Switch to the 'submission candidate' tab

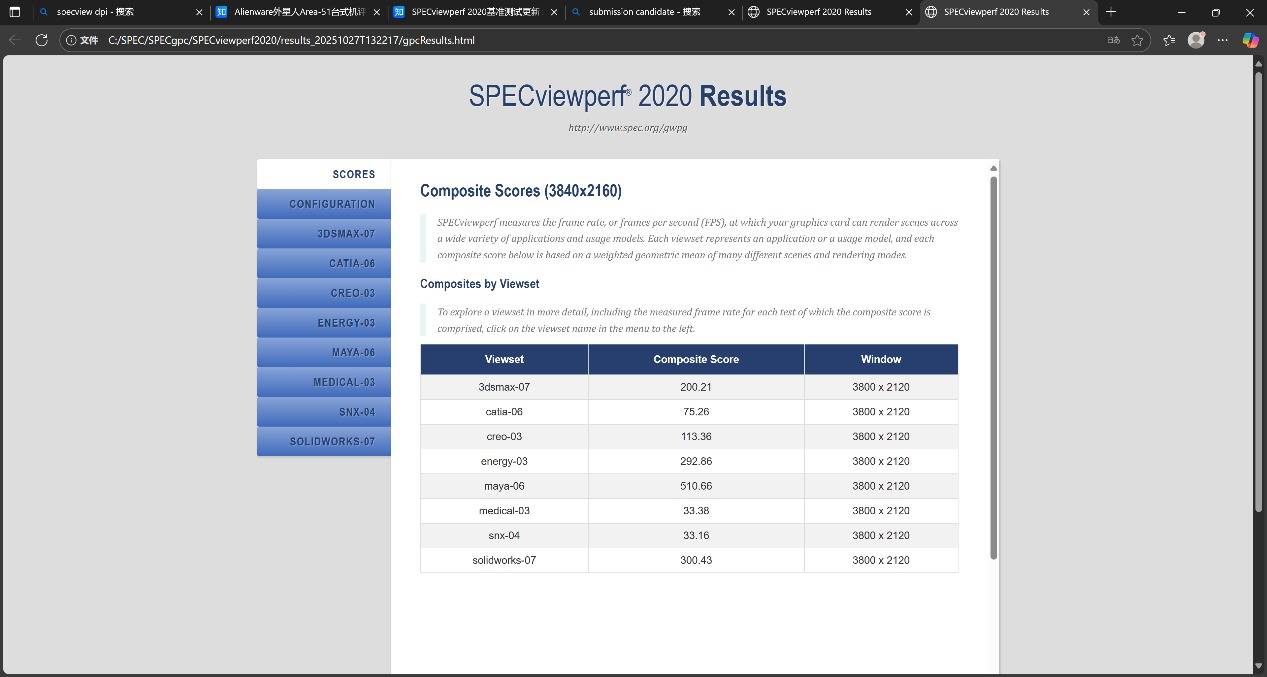644,12
